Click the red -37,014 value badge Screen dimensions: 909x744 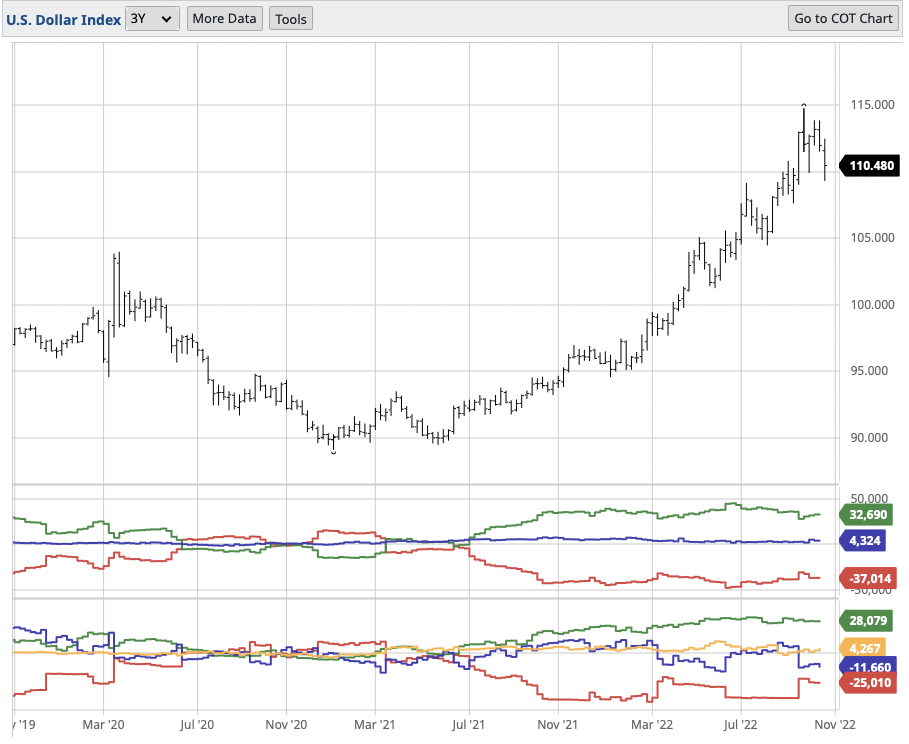(869, 578)
